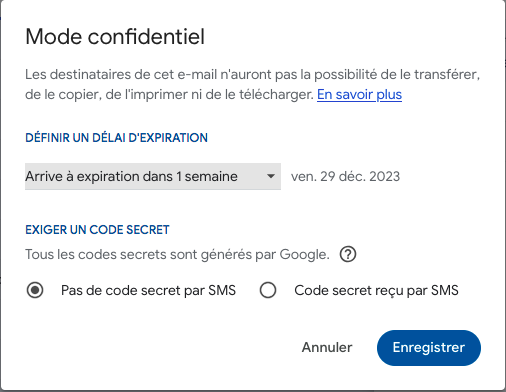The height and width of the screenshot is (392, 506).
Task: Click the words '1 semaine' inside the expiration selector
Action: [x=207, y=176]
